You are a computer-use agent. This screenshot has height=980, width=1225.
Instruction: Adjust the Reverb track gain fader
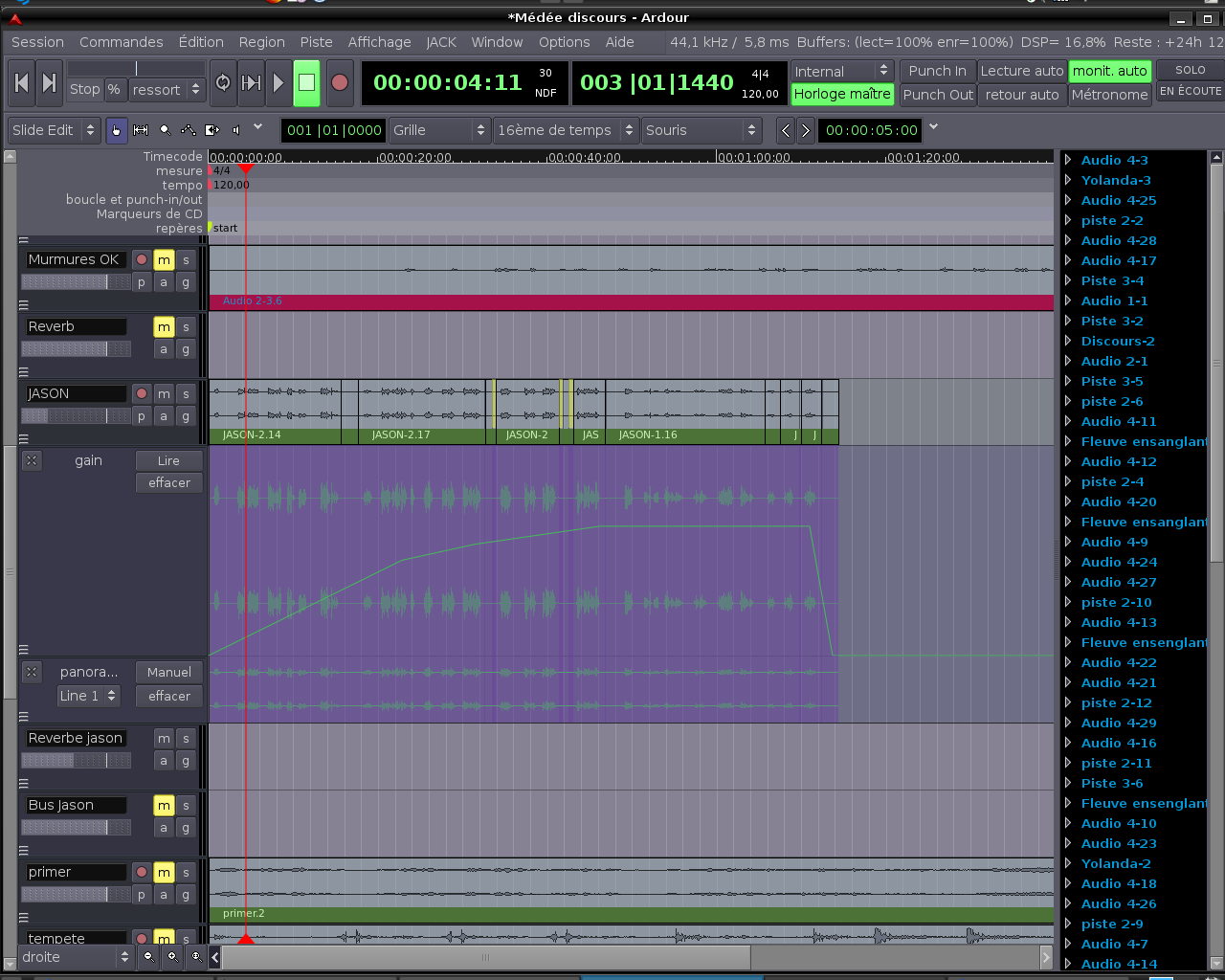tap(76, 349)
